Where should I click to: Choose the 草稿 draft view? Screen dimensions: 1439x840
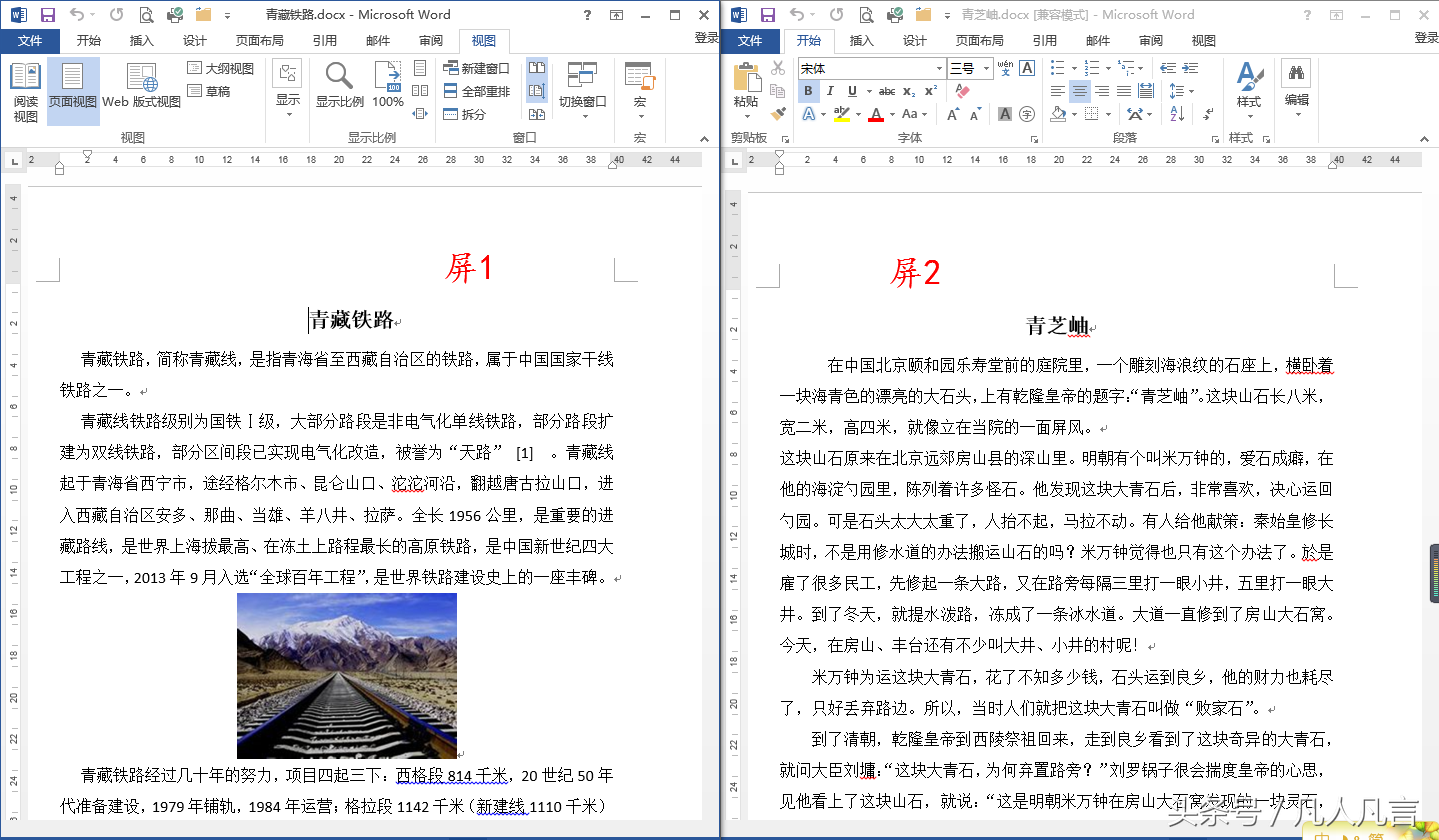[209, 91]
